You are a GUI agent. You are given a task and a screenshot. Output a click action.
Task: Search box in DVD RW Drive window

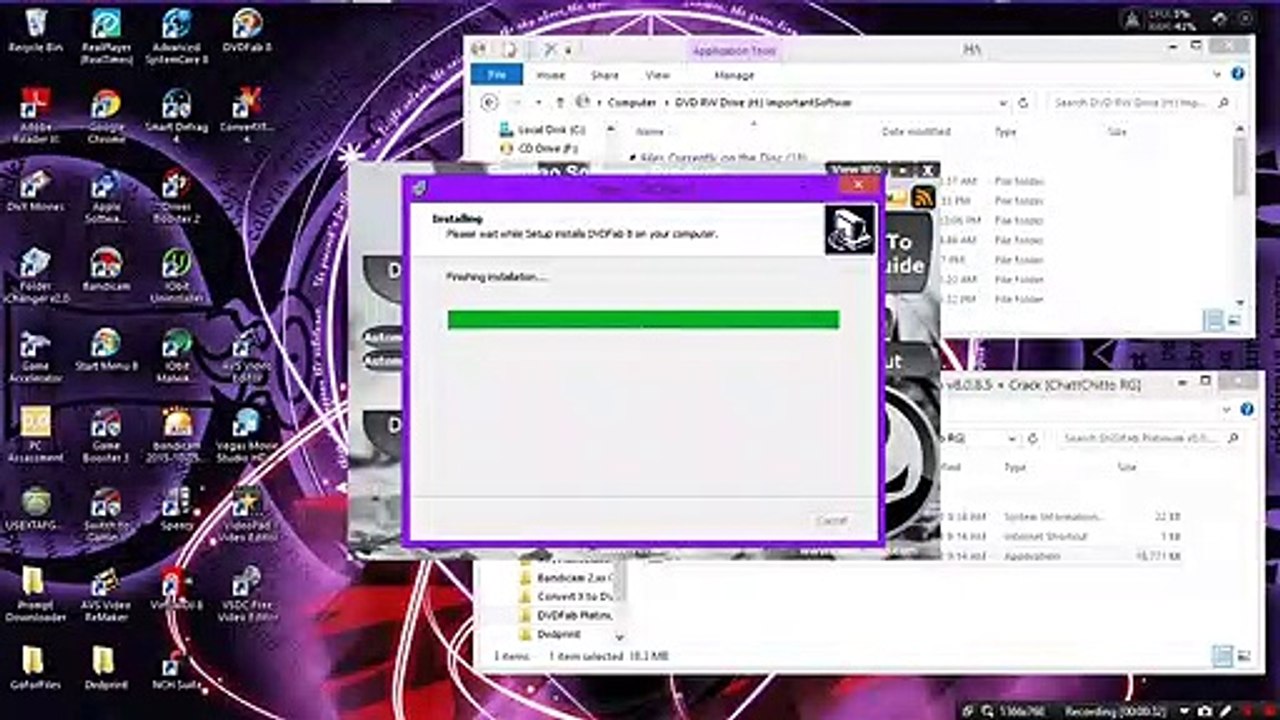1143,102
